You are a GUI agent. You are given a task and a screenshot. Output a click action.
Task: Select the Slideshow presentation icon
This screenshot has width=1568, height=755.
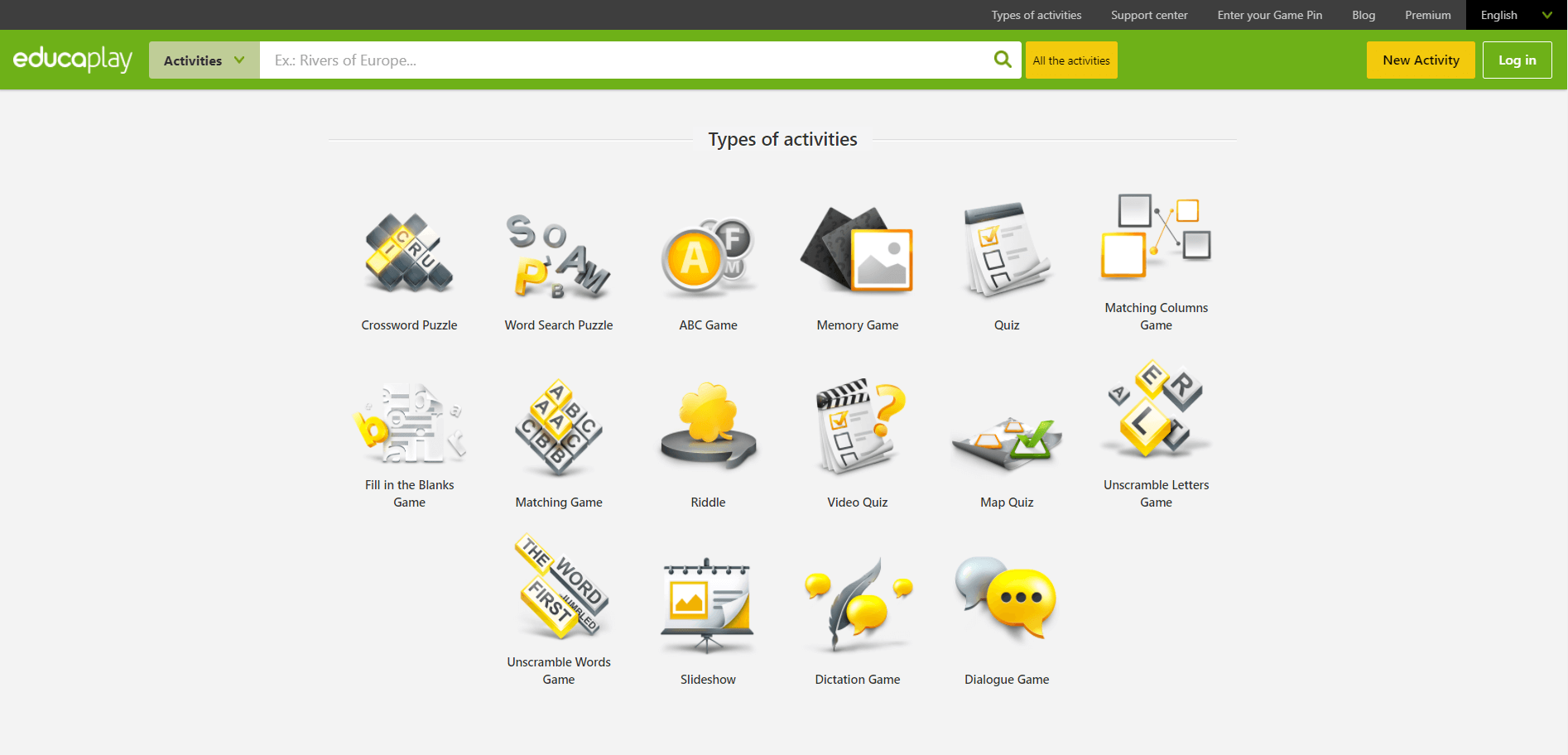tap(708, 604)
